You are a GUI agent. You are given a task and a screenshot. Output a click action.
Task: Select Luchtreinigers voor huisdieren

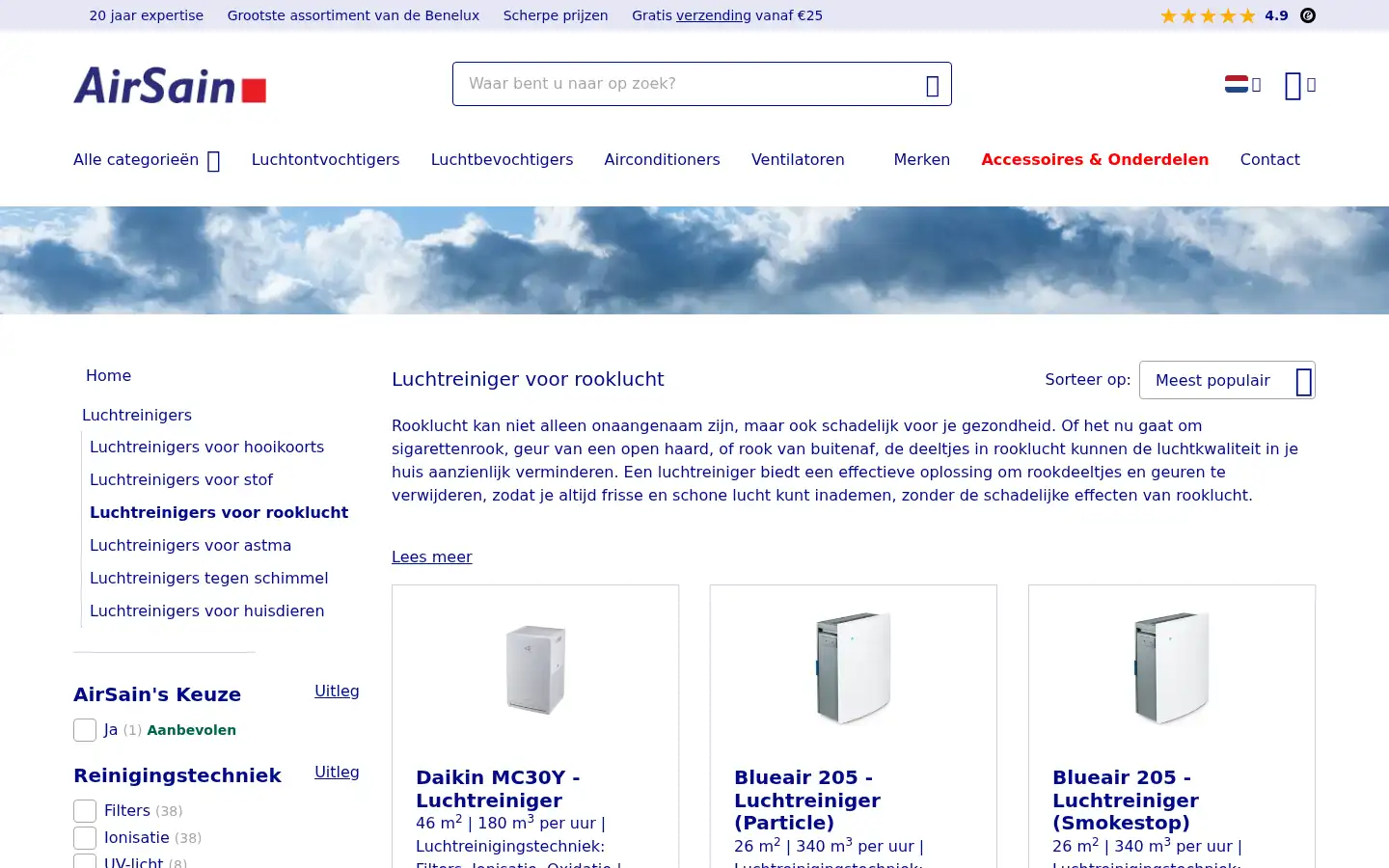[206, 611]
